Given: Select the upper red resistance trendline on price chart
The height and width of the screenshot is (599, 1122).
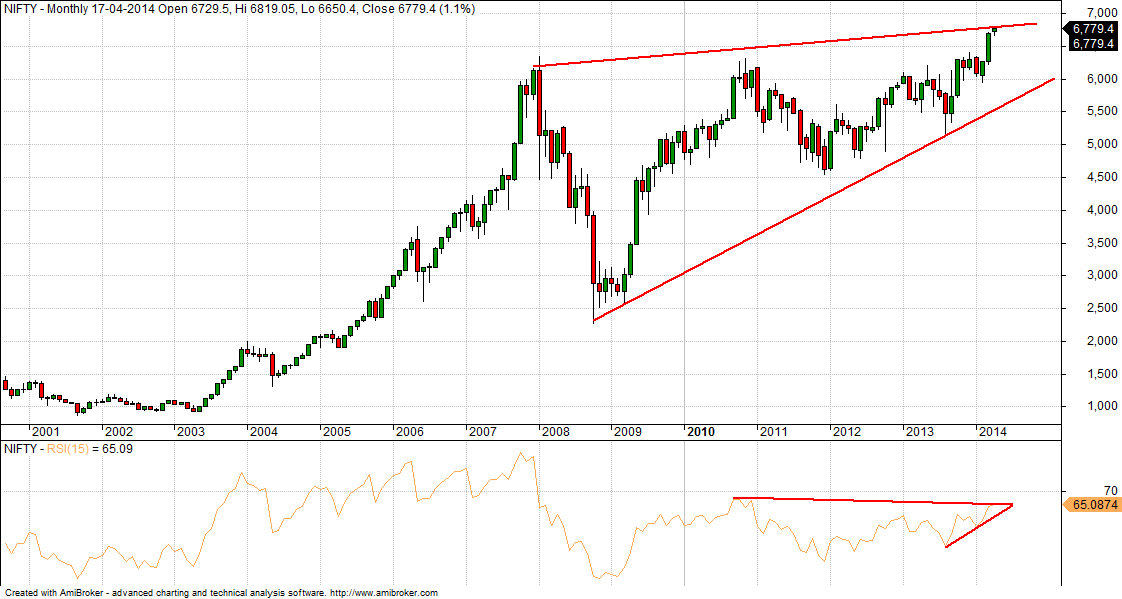Looking at the screenshot, I should coord(780,46).
